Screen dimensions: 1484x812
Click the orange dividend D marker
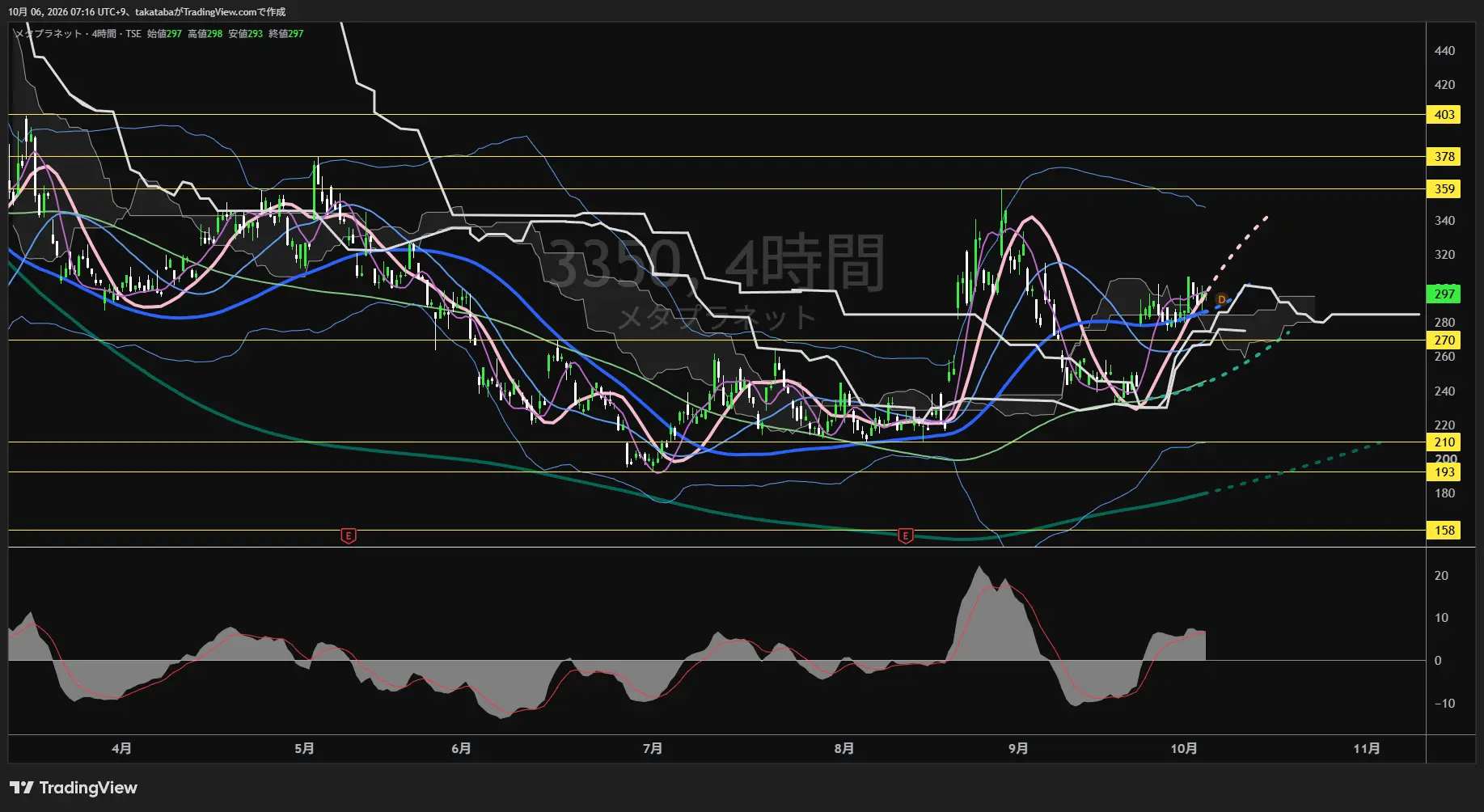[1221, 300]
